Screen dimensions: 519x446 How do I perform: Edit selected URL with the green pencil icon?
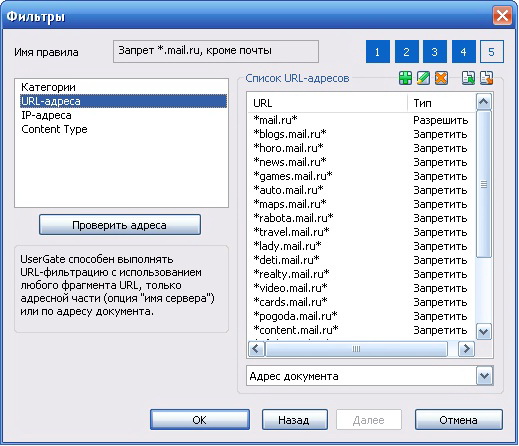(423, 78)
